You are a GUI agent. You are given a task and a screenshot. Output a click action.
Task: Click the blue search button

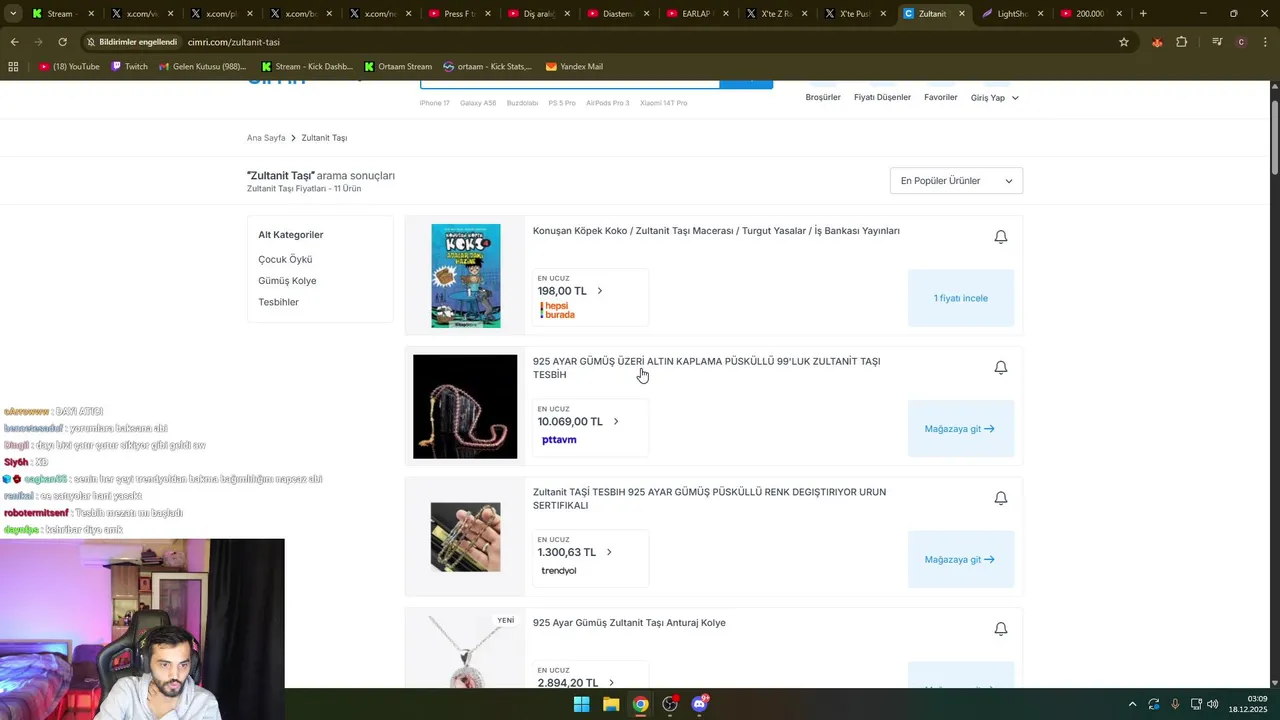tap(746, 84)
